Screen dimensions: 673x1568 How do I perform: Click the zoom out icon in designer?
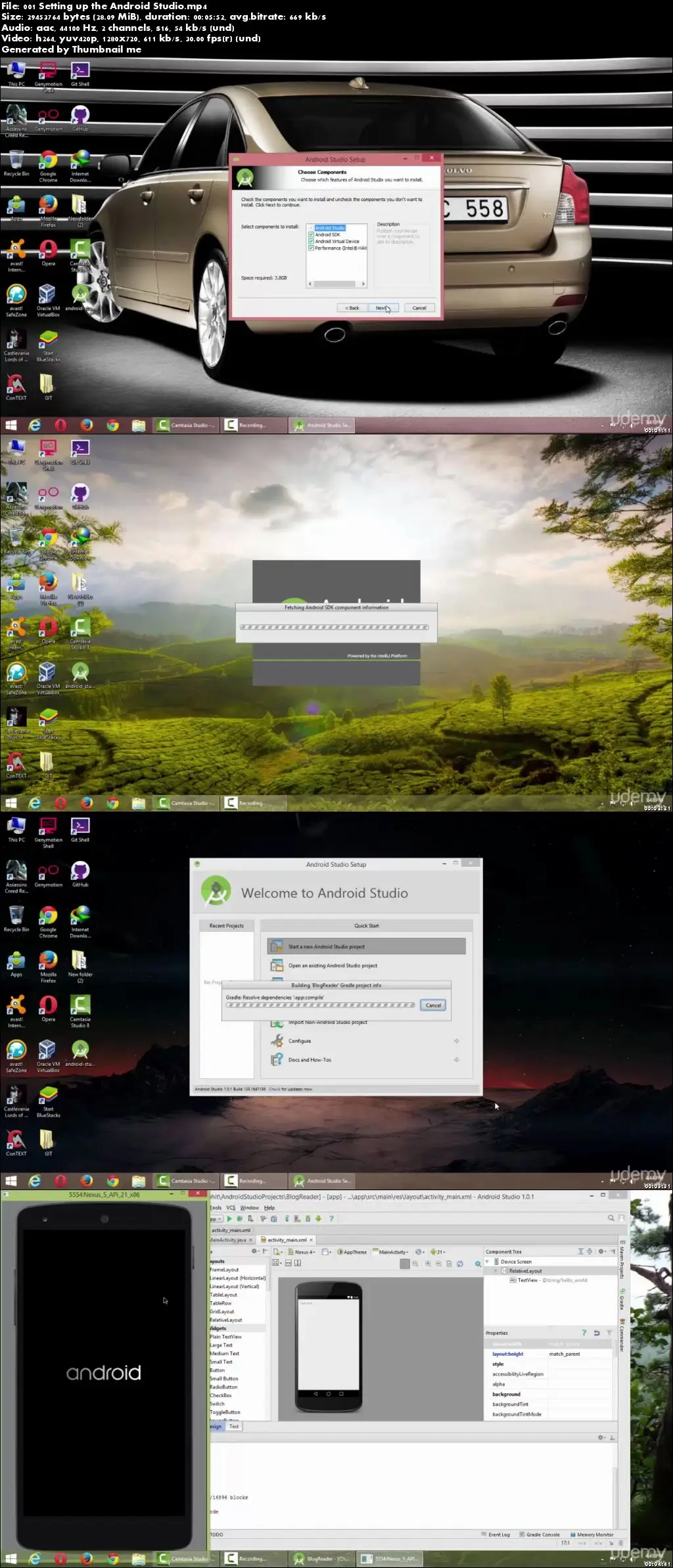(438, 1264)
